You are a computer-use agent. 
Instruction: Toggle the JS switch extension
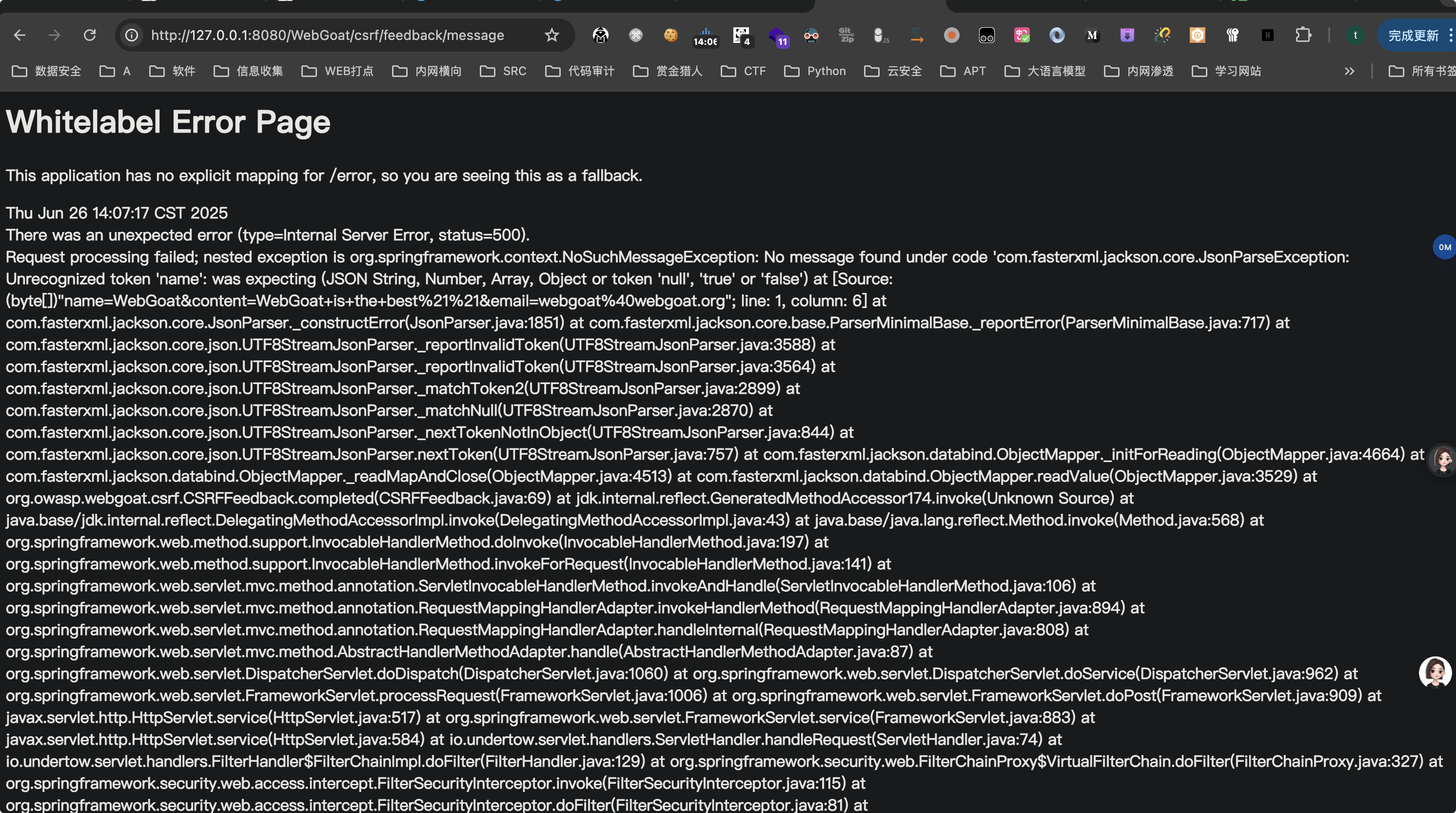pos(881,35)
